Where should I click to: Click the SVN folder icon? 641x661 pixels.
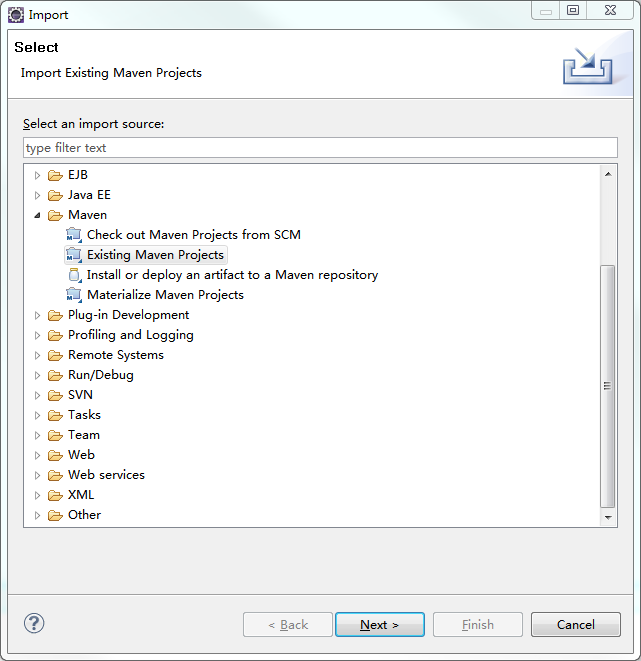click(55, 395)
